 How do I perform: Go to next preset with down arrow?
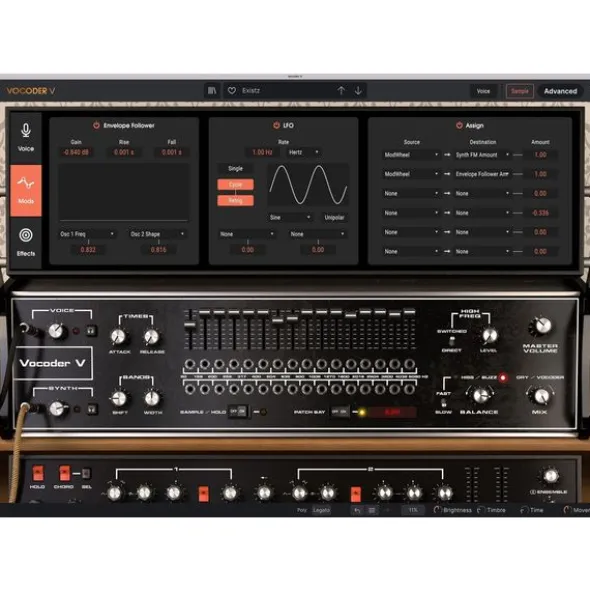[358, 91]
